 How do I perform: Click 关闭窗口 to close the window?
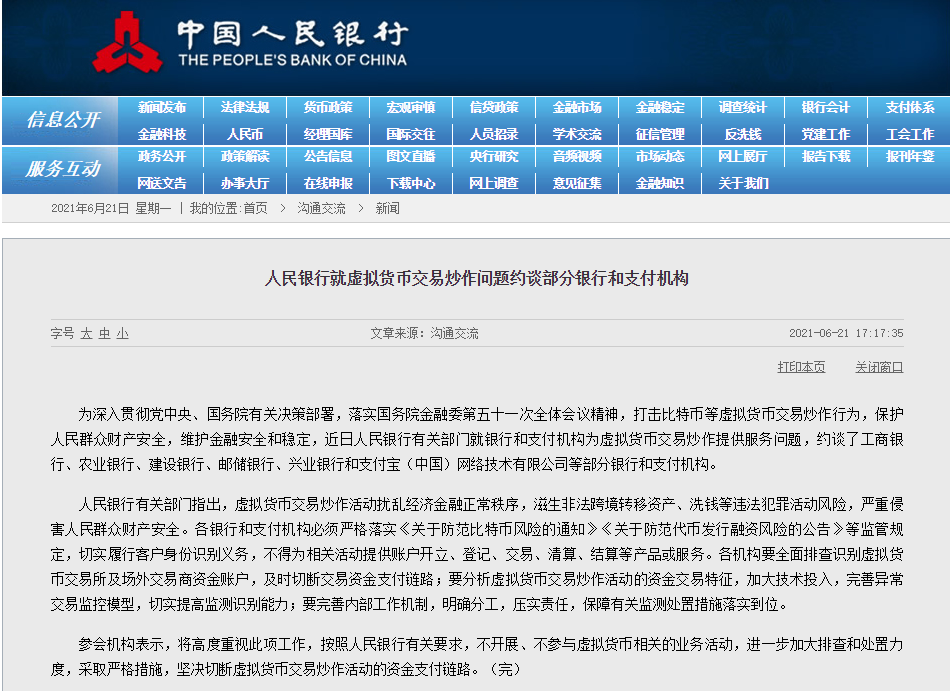pyautogui.click(x=880, y=366)
